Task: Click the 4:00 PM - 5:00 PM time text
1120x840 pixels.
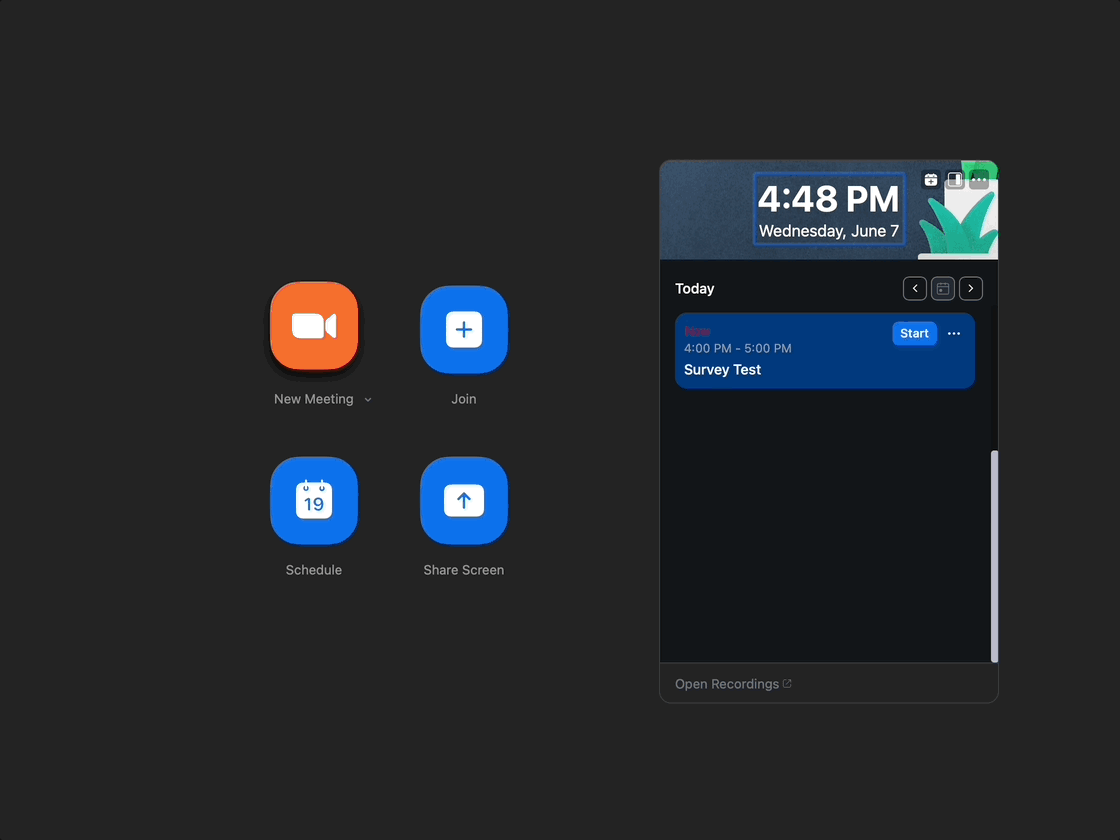Action: tap(738, 349)
